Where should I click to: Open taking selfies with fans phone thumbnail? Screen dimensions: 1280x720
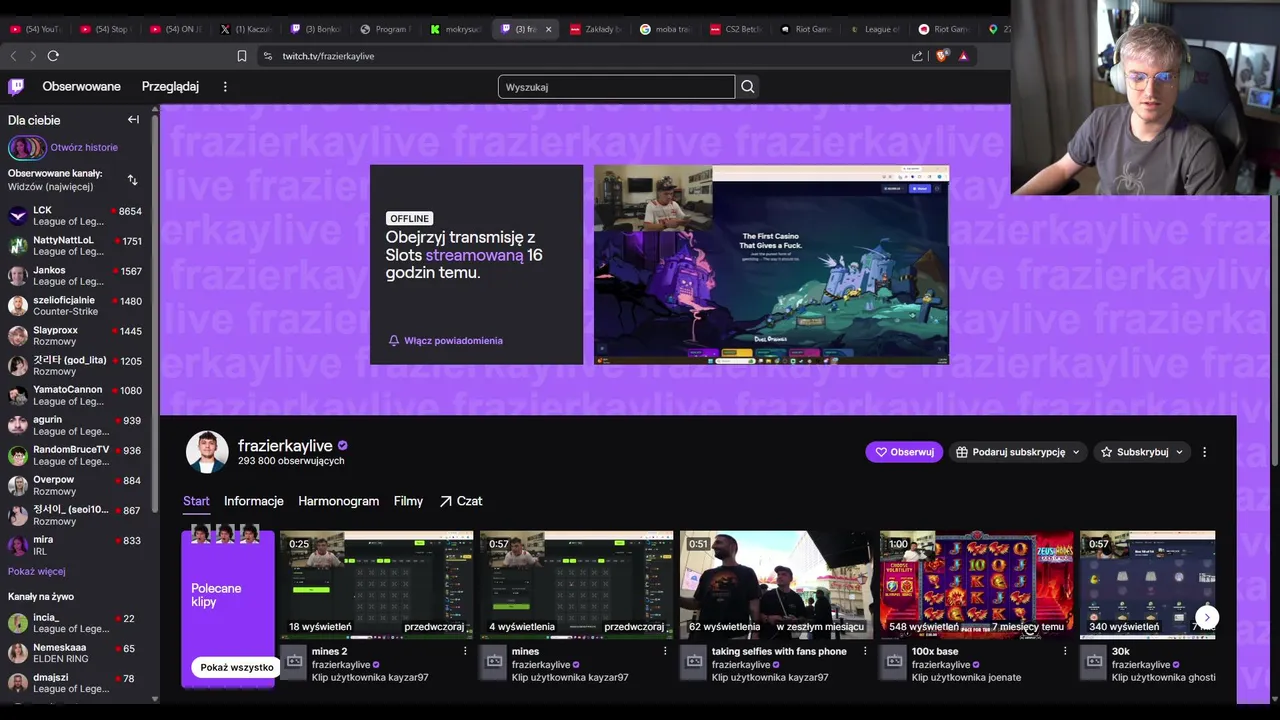[x=776, y=585]
